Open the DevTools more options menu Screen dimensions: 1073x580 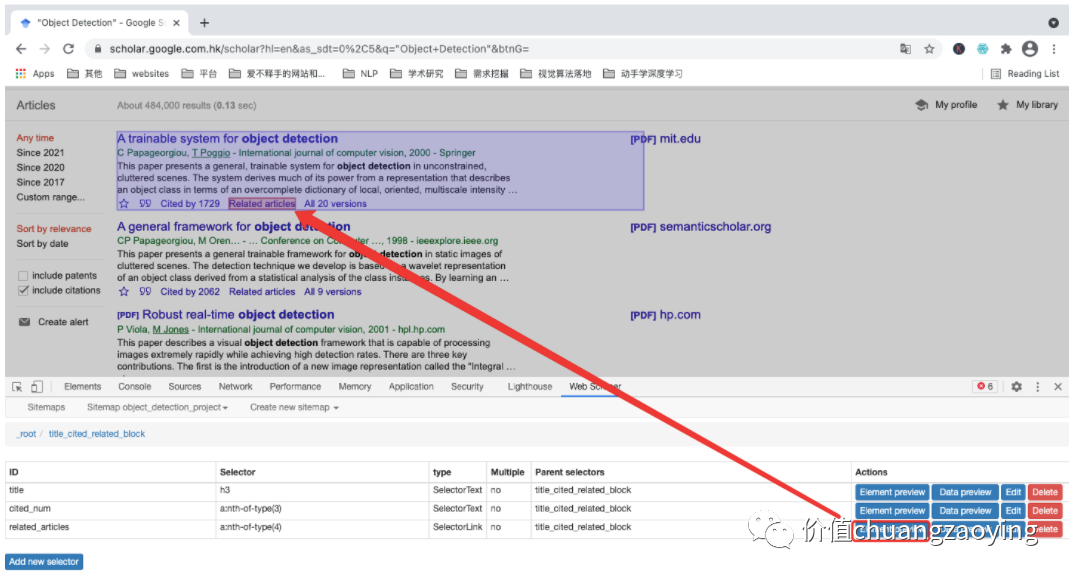[x=1037, y=387]
